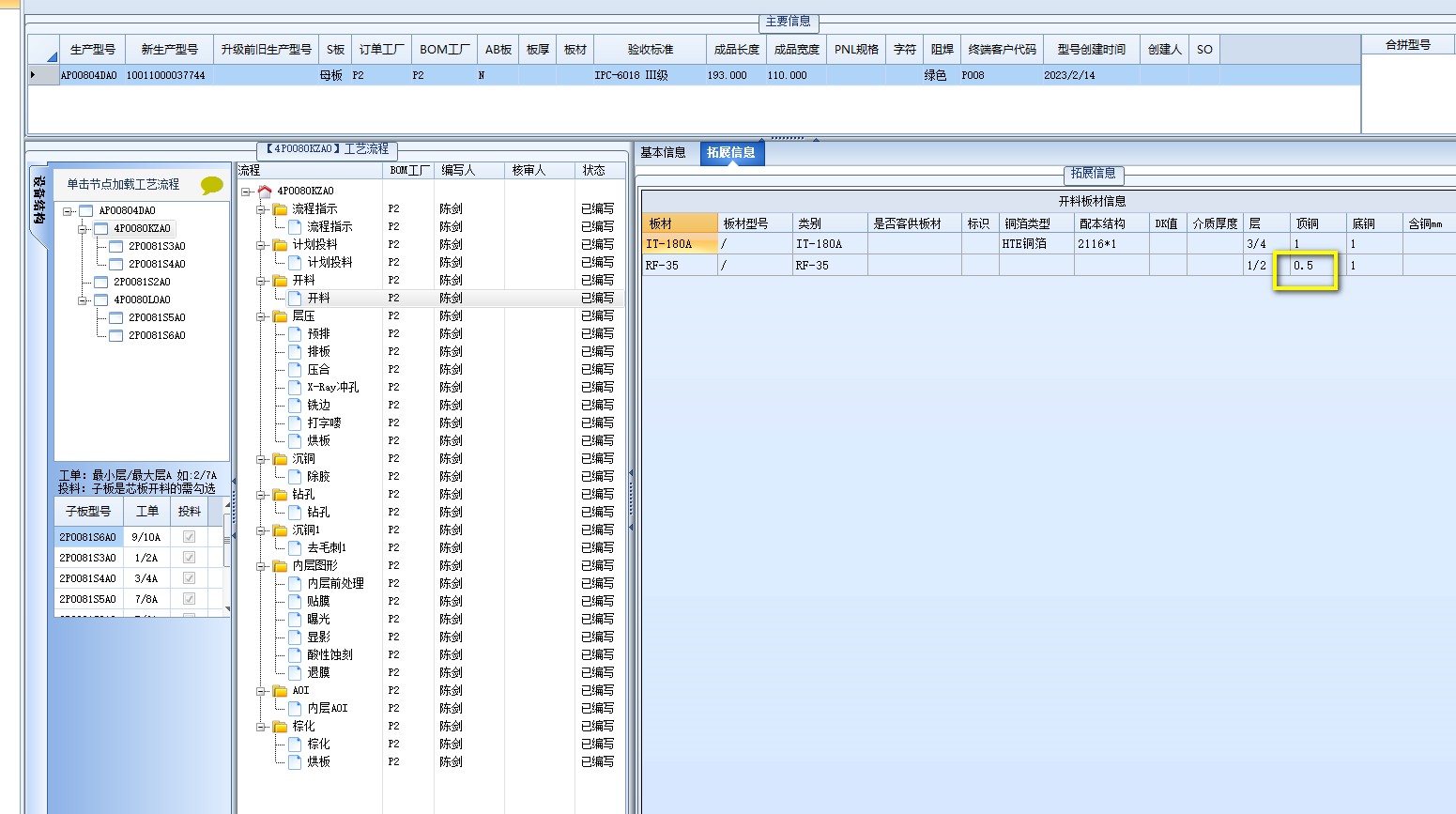Image resolution: width=1456 pixels, height=814 pixels.
Task: Toggle 投料 checkbox for 2P0081S4A0 row
Action: [189, 578]
